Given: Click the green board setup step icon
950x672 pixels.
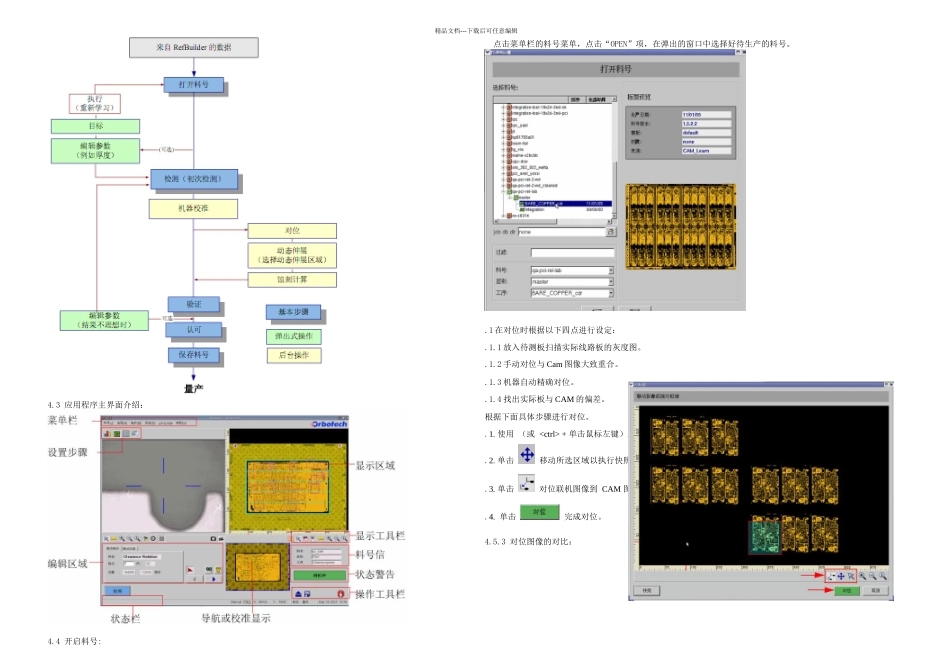Looking at the screenshot, I should pyautogui.click(x=117, y=433).
